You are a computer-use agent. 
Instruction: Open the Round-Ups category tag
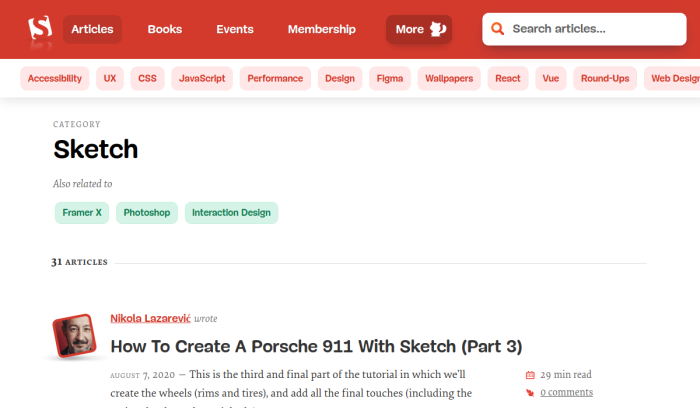click(605, 79)
